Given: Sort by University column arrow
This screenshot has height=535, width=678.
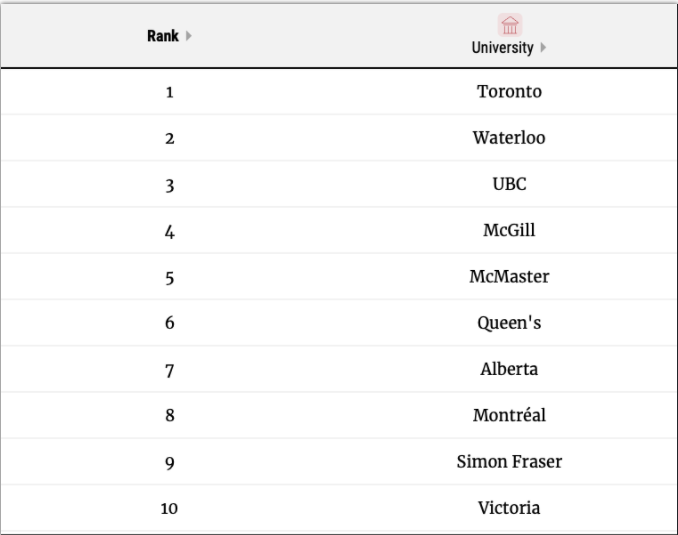Looking at the screenshot, I should click(x=546, y=48).
